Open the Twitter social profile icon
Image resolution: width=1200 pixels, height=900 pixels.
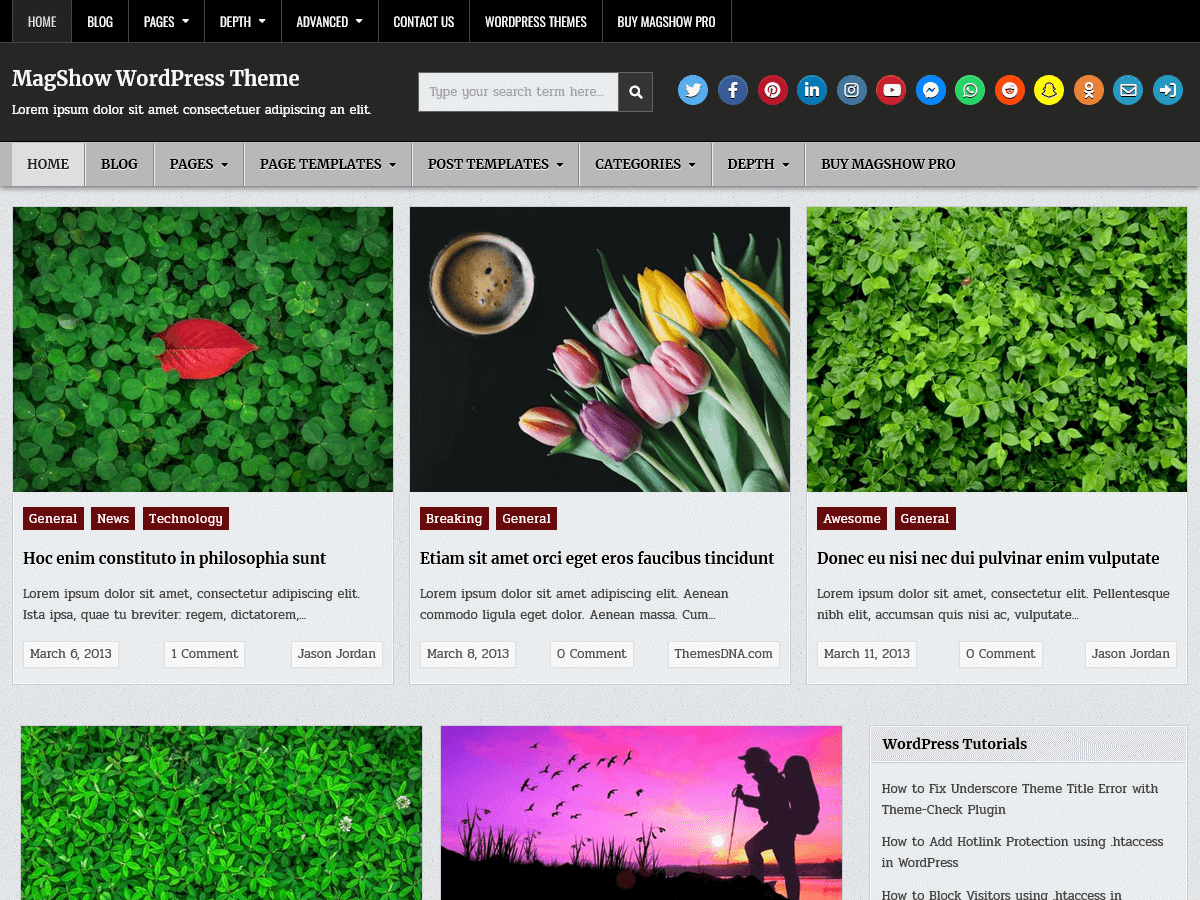point(692,90)
